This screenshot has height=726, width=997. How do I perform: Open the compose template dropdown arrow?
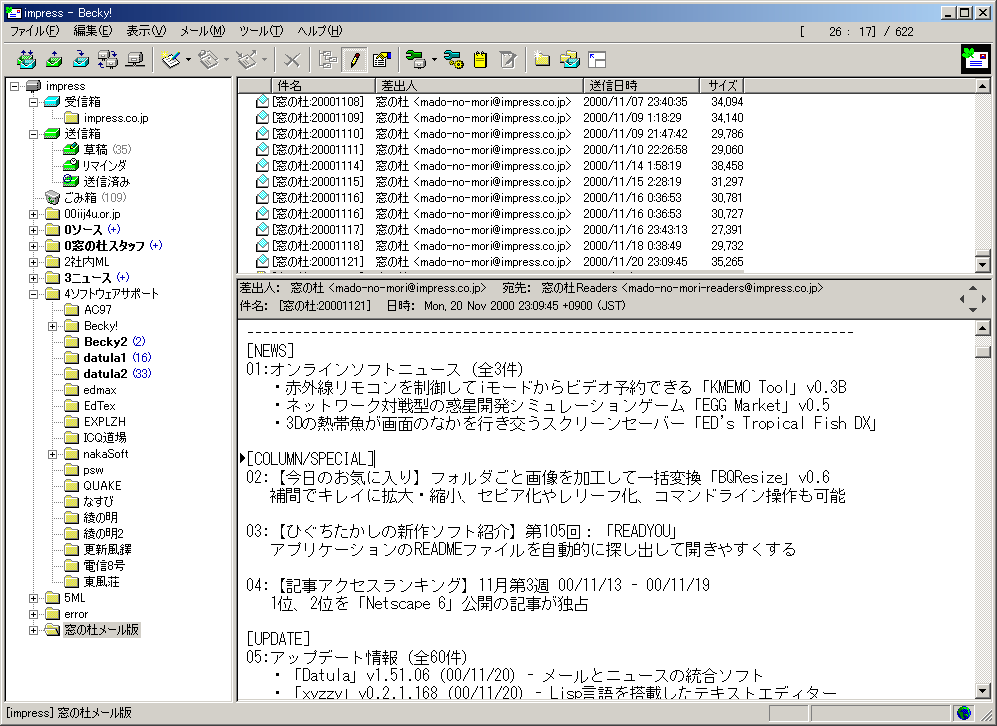point(186,59)
